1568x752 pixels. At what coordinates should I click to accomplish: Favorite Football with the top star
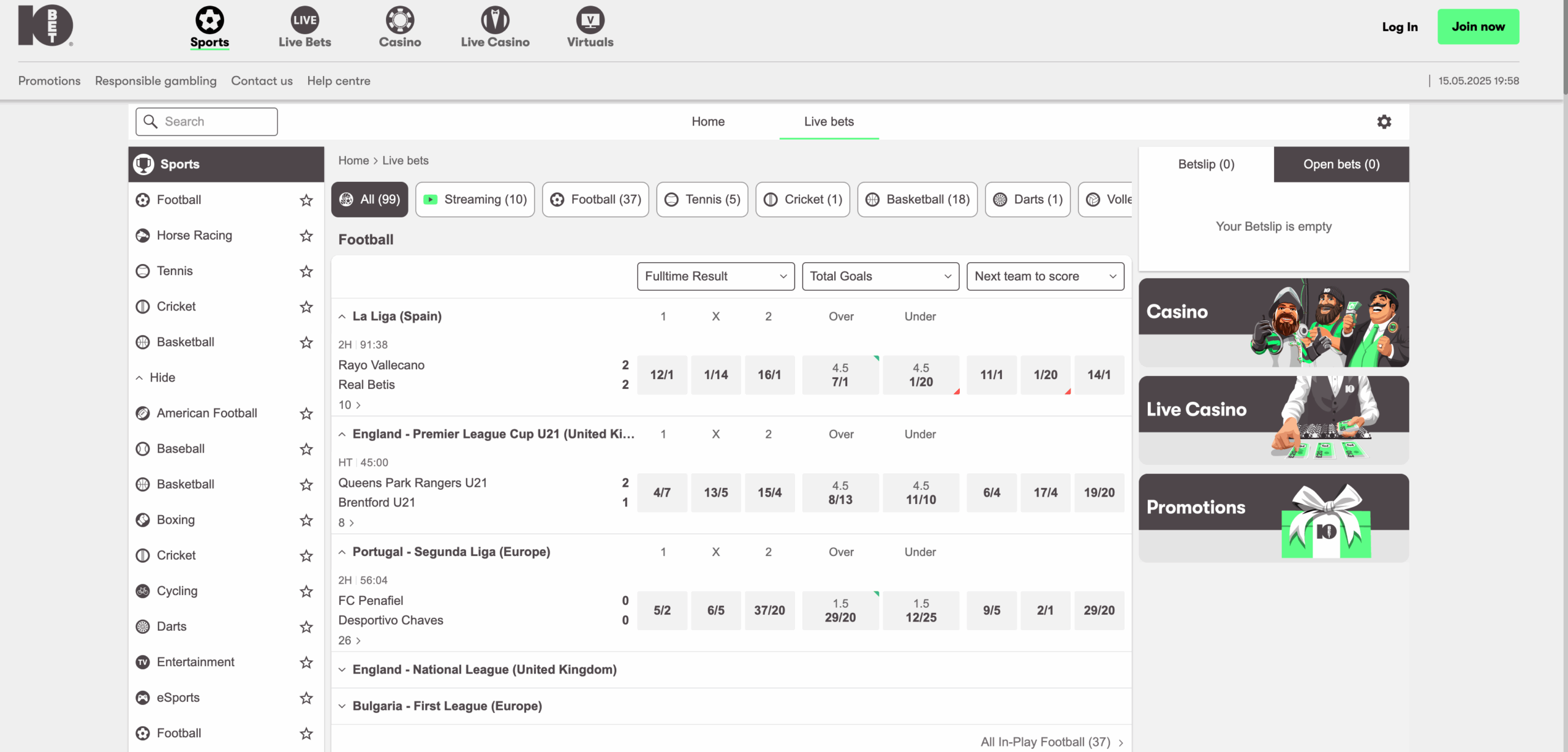click(x=306, y=200)
